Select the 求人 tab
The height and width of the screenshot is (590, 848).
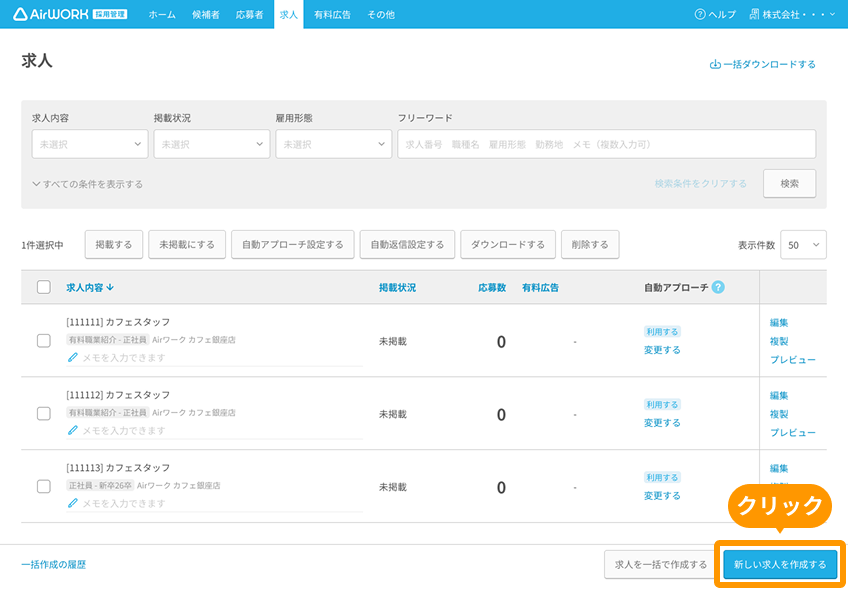click(289, 15)
